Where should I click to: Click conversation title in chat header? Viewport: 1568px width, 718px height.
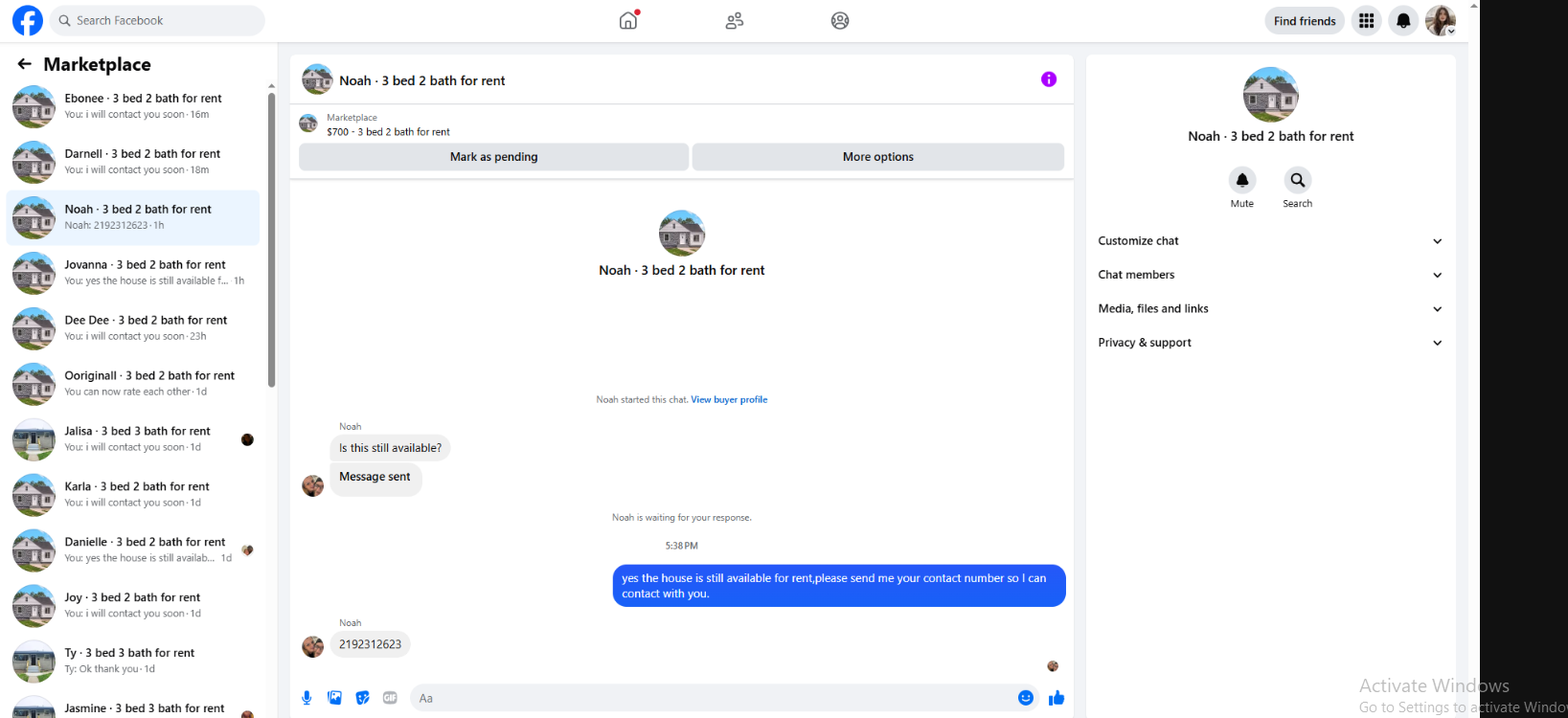(x=421, y=80)
